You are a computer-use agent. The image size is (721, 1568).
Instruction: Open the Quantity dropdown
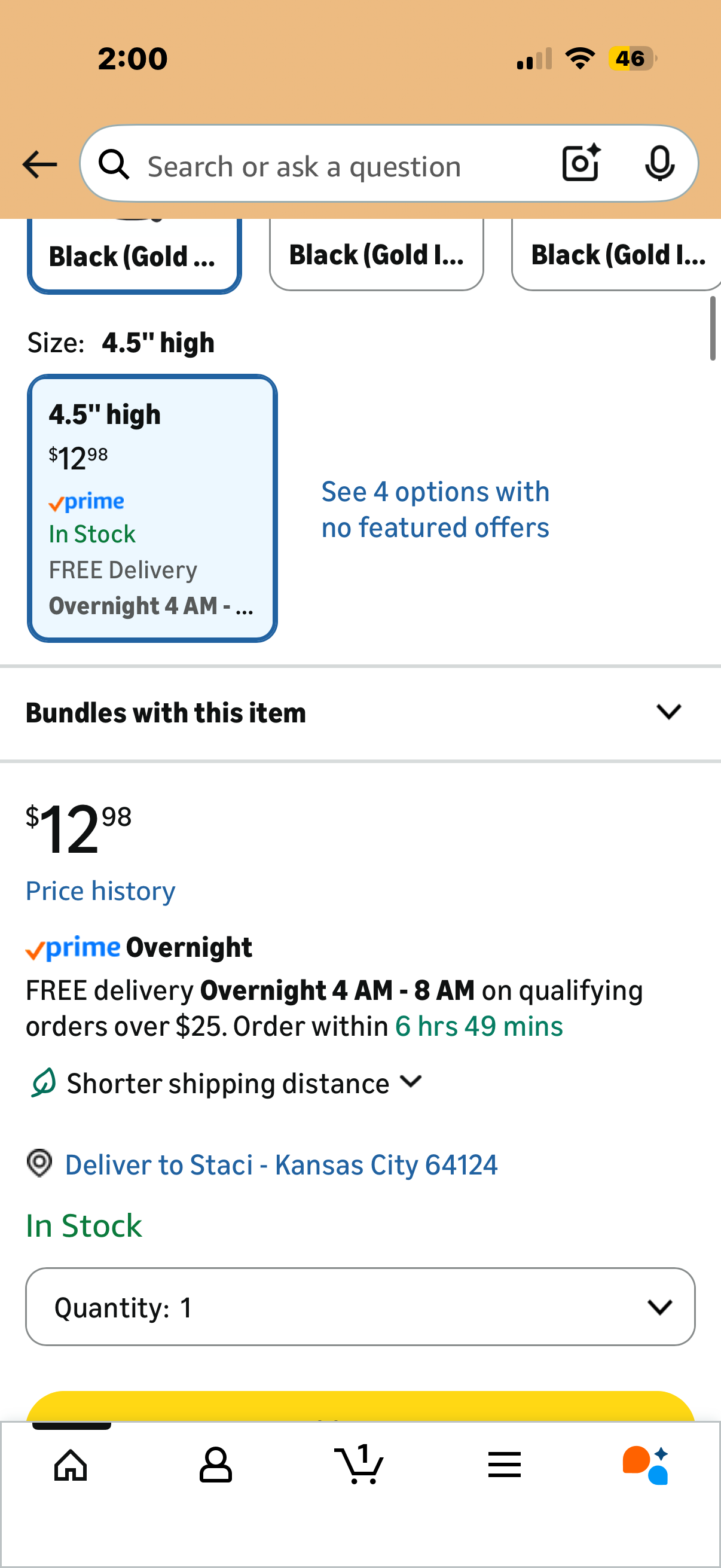360,1307
